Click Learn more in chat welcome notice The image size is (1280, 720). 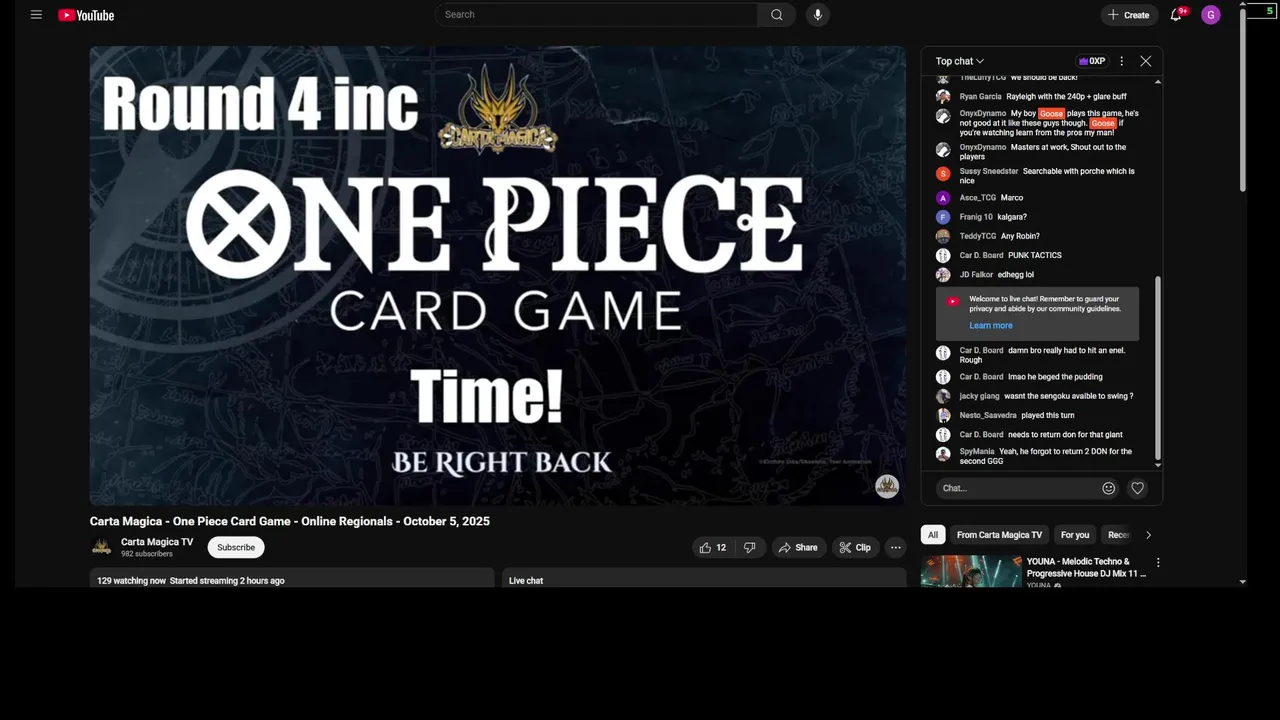point(990,326)
